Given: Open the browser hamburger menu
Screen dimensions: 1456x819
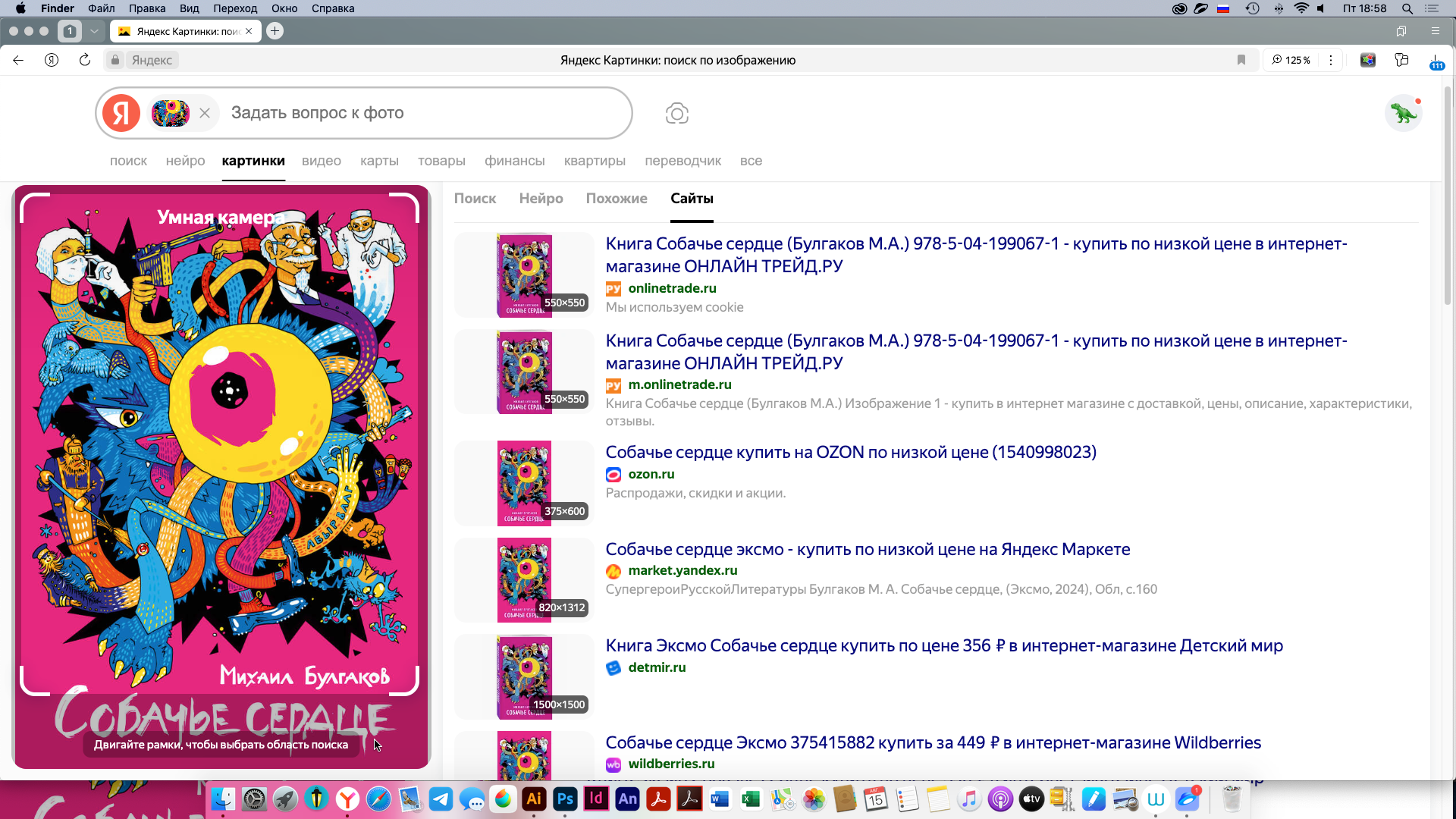Looking at the screenshot, I should point(1435,31).
